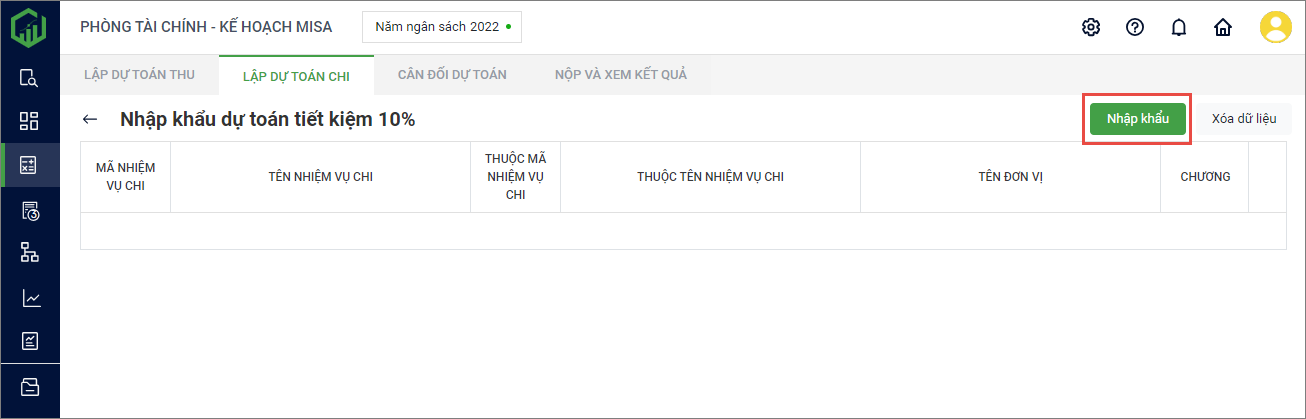Select the calculator budget sidebar icon

point(29,165)
